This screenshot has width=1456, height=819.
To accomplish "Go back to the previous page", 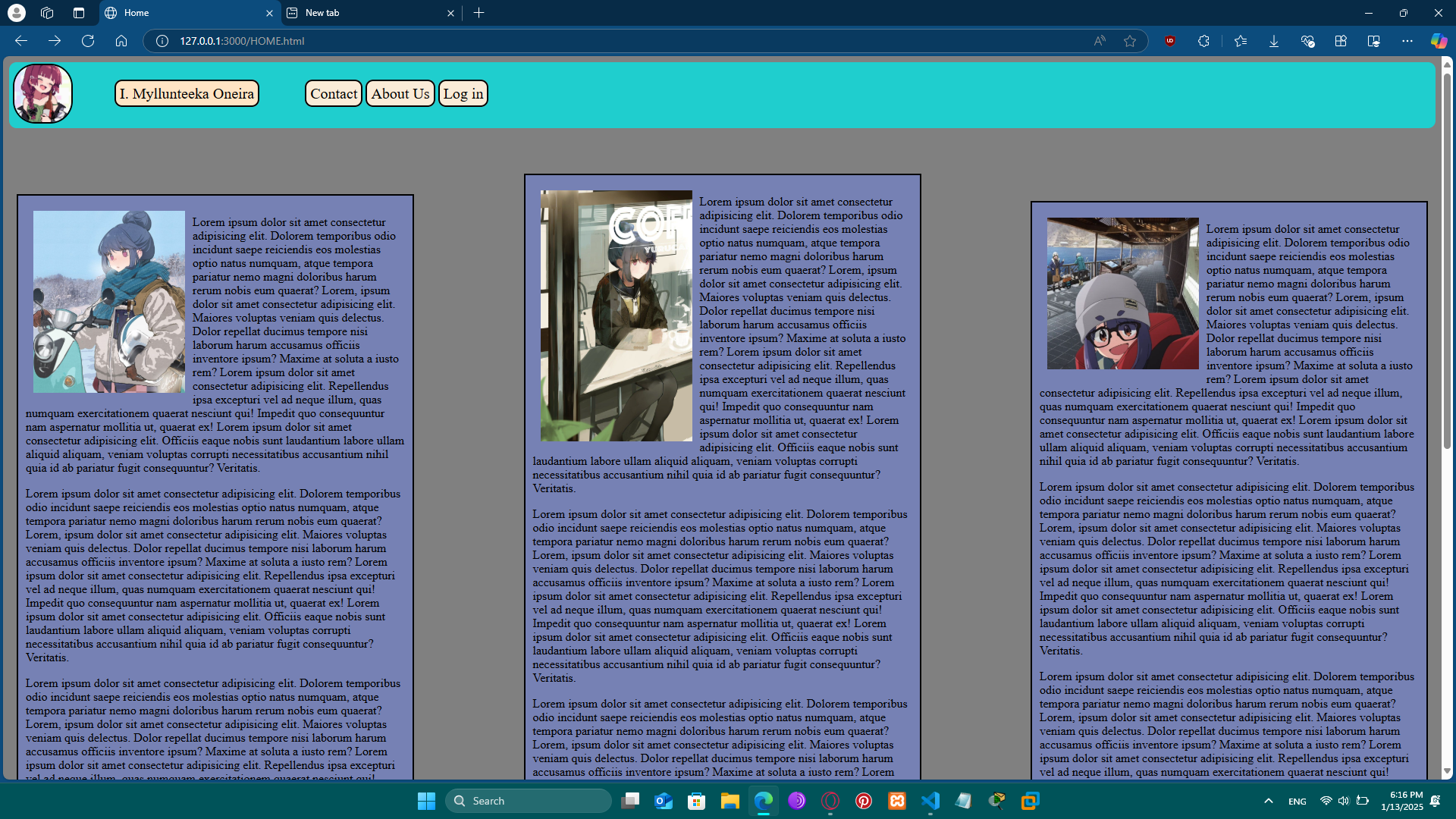I will (21, 41).
